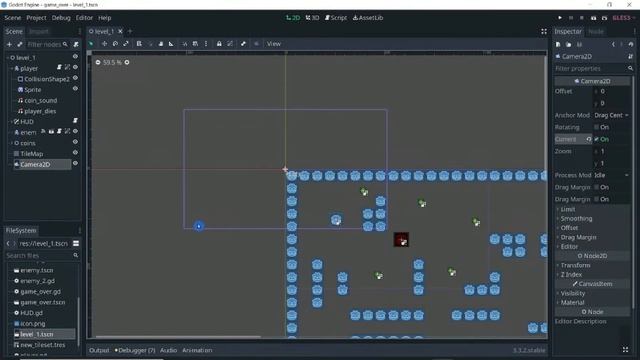Switch to the Node tab
The image size is (640, 360).
(x=596, y=31)
